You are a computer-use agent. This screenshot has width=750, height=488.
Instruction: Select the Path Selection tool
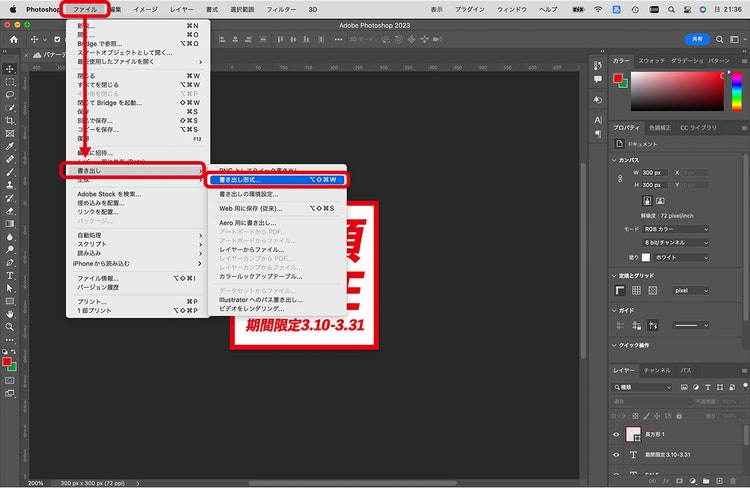point(10,288)
